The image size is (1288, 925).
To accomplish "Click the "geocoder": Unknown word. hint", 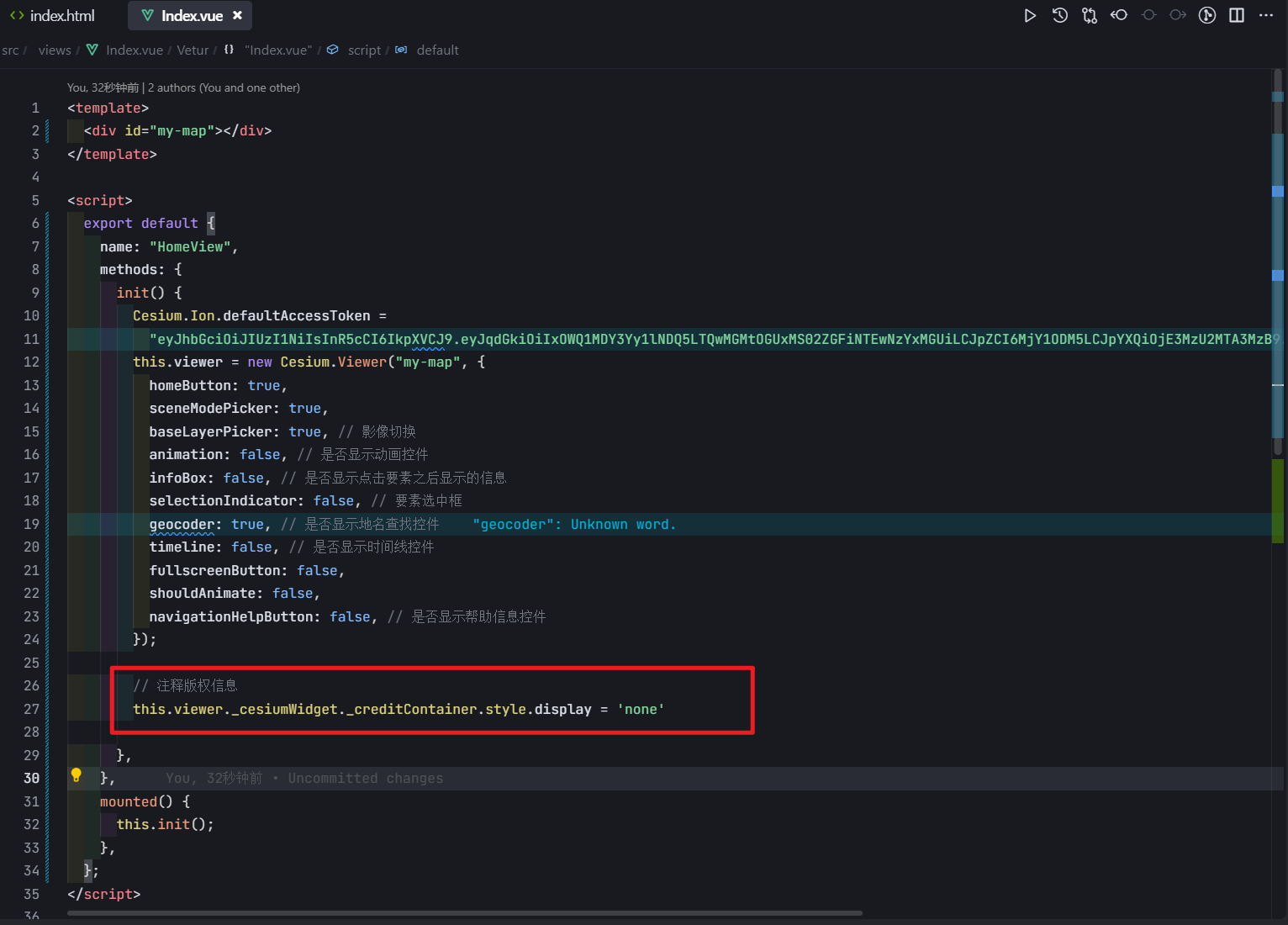I will [574, 525].
